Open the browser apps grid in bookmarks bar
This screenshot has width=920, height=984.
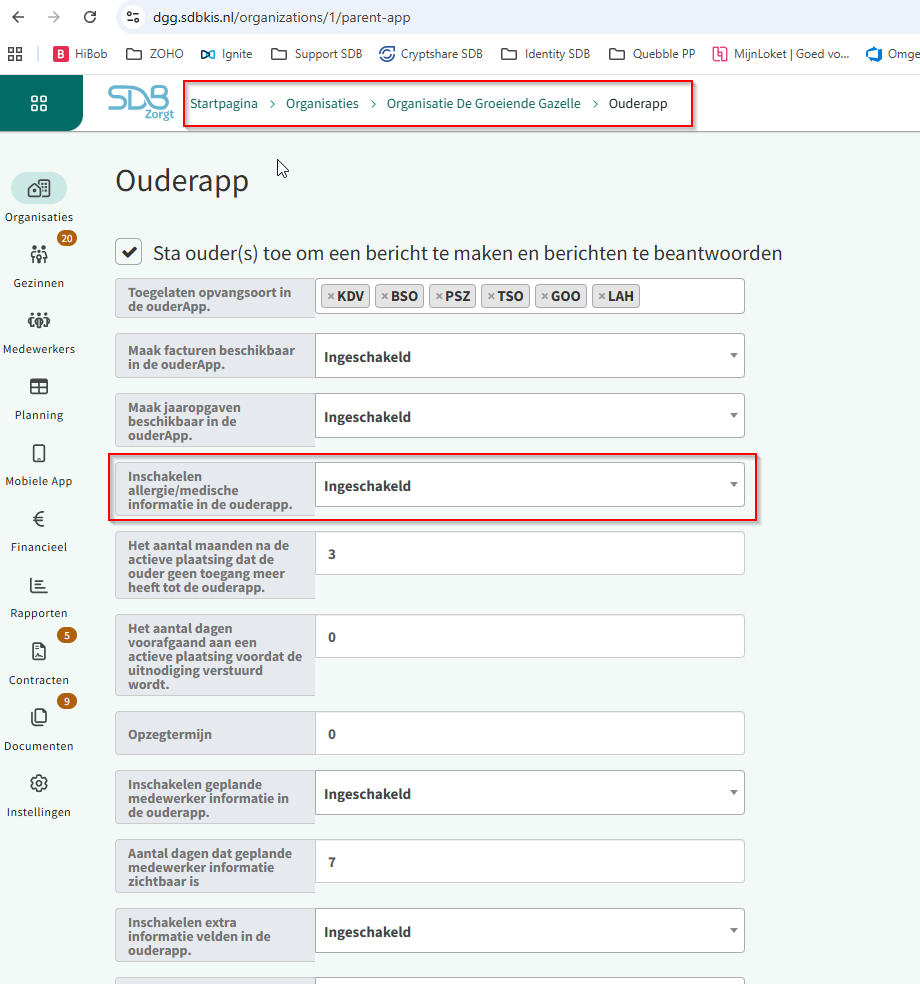[15, 54]
